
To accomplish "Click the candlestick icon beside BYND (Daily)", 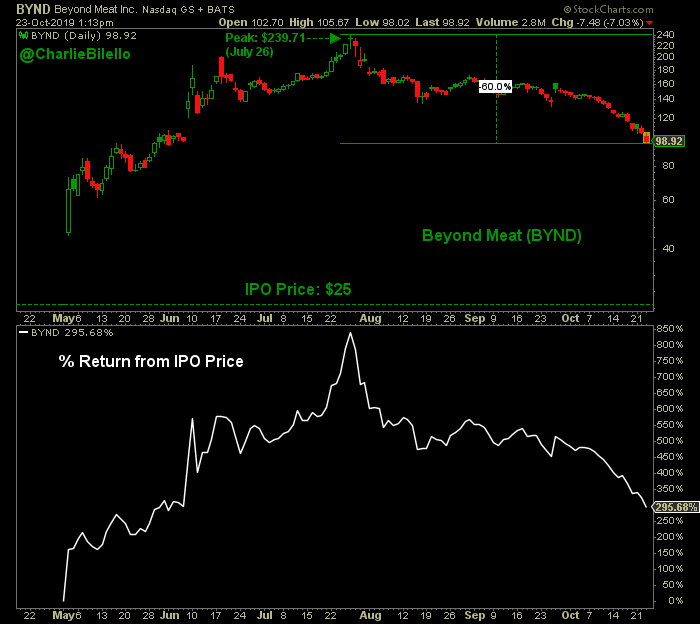I will pyautogui.click(x=24, y=36).
